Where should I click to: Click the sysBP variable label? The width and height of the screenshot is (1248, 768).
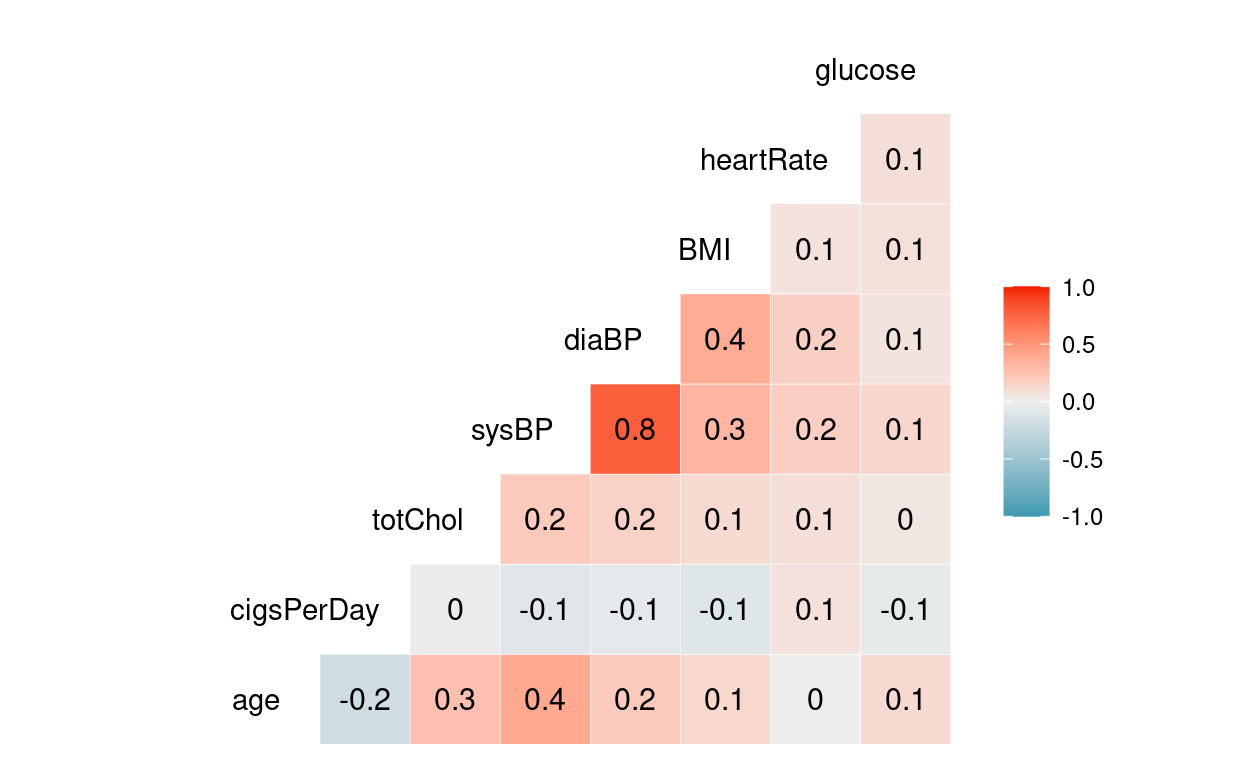coord(511,430)
